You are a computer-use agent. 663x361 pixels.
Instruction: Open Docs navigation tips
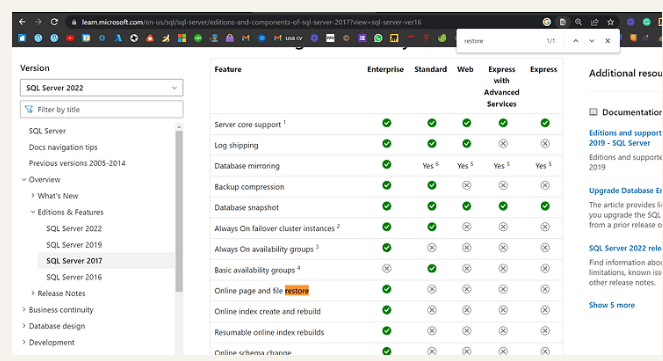[x=63, y=147]
